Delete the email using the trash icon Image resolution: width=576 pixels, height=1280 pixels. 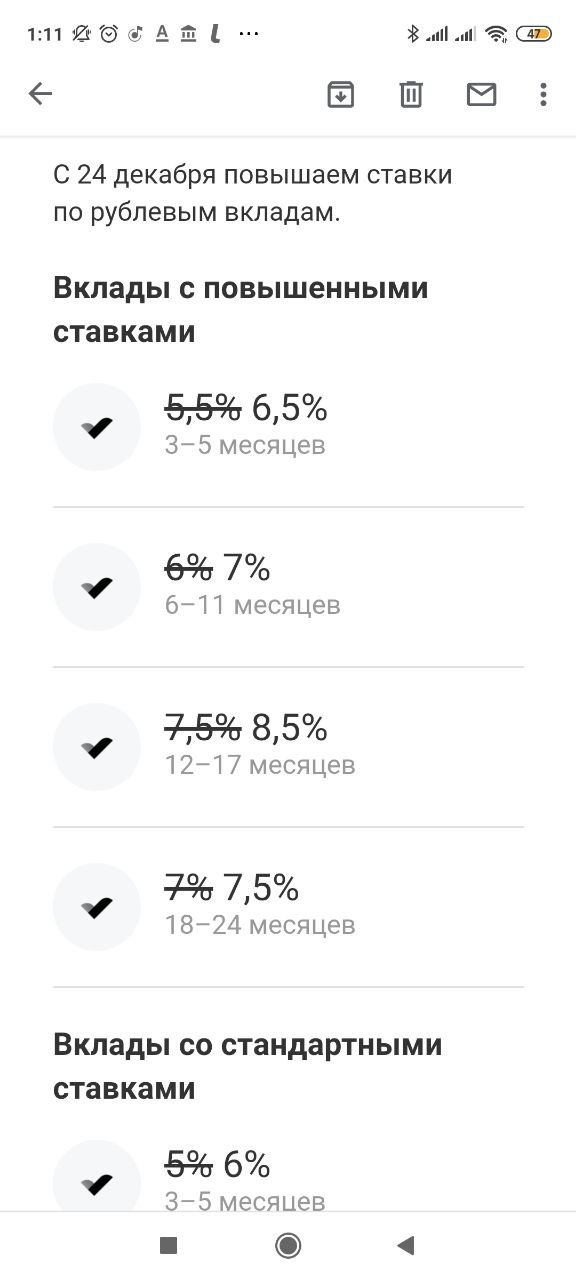411,94
